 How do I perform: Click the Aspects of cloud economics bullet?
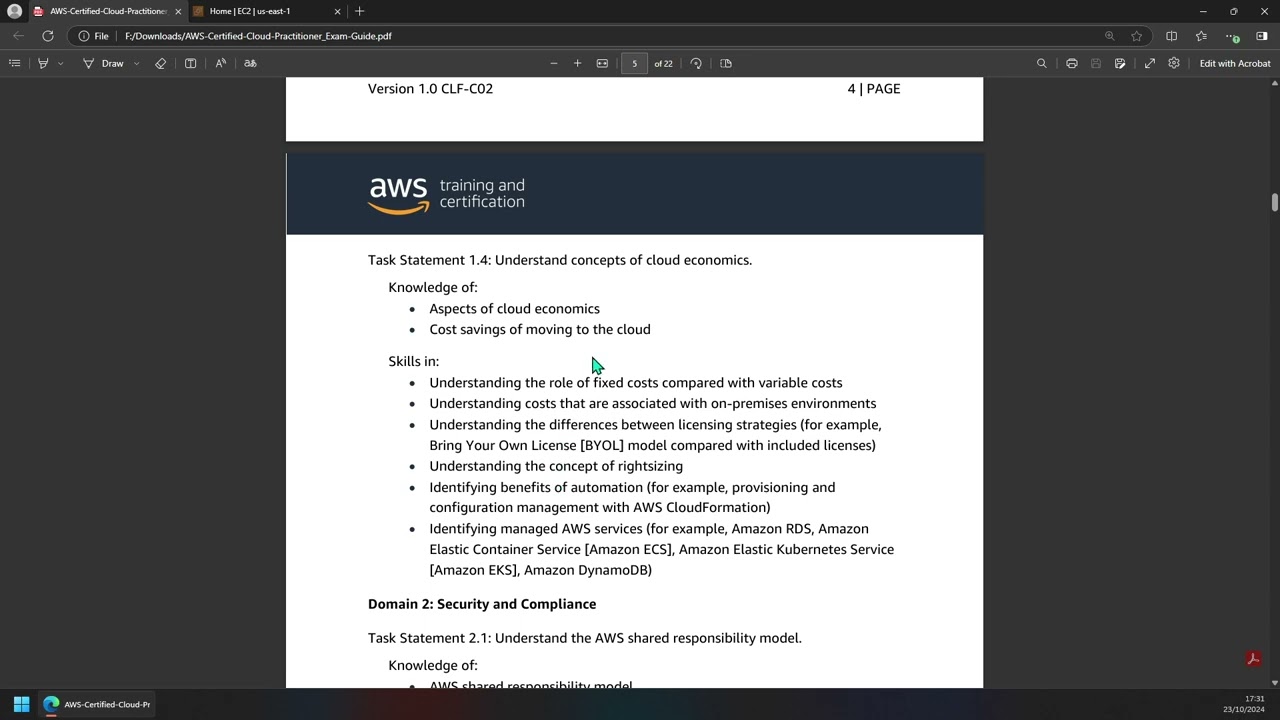[x=514, y=309]
